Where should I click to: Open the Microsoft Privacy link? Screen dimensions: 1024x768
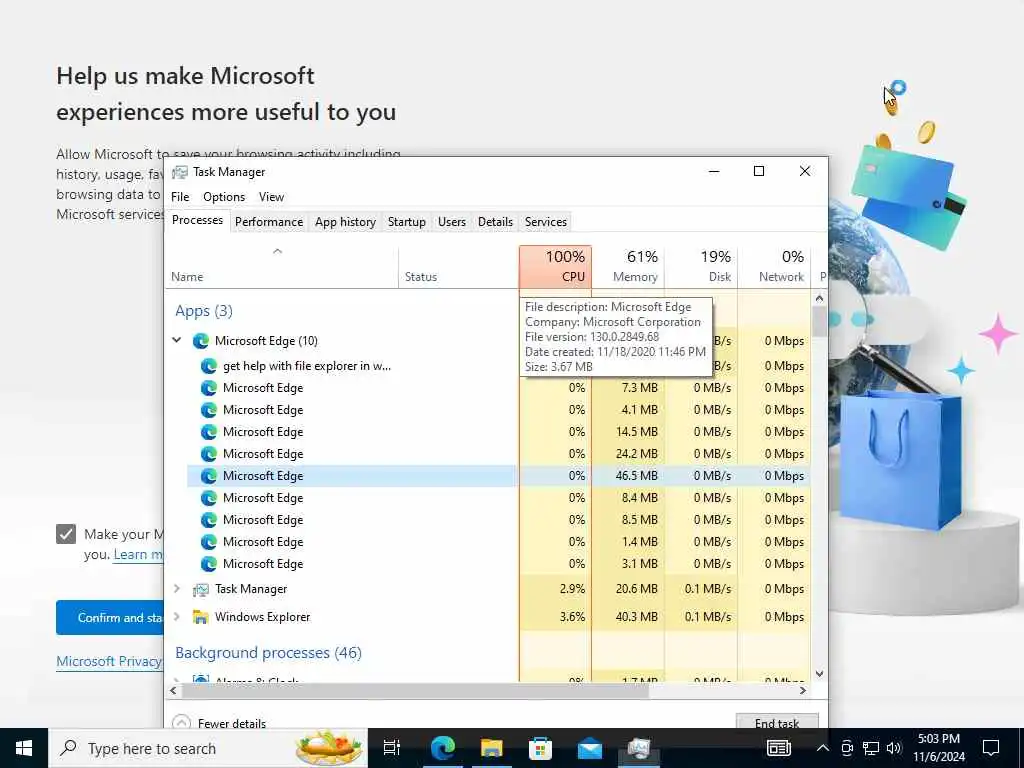tap(109, 661)
